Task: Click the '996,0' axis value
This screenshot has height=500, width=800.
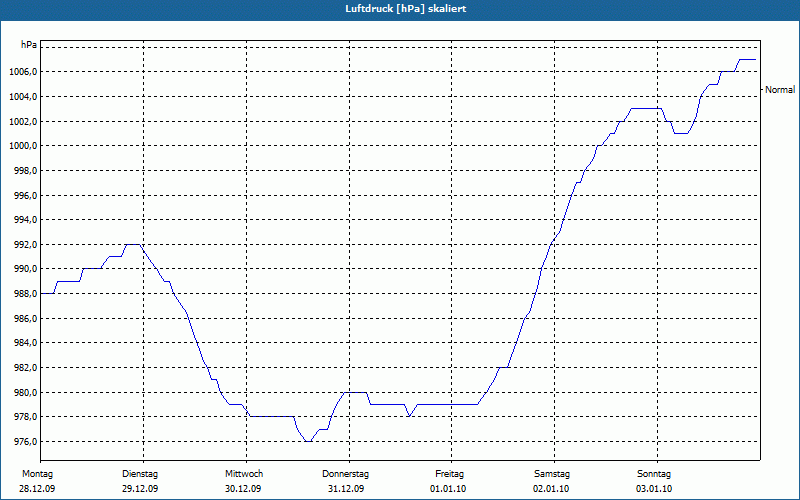Action: pyautogui.click(x=25, y=195)
